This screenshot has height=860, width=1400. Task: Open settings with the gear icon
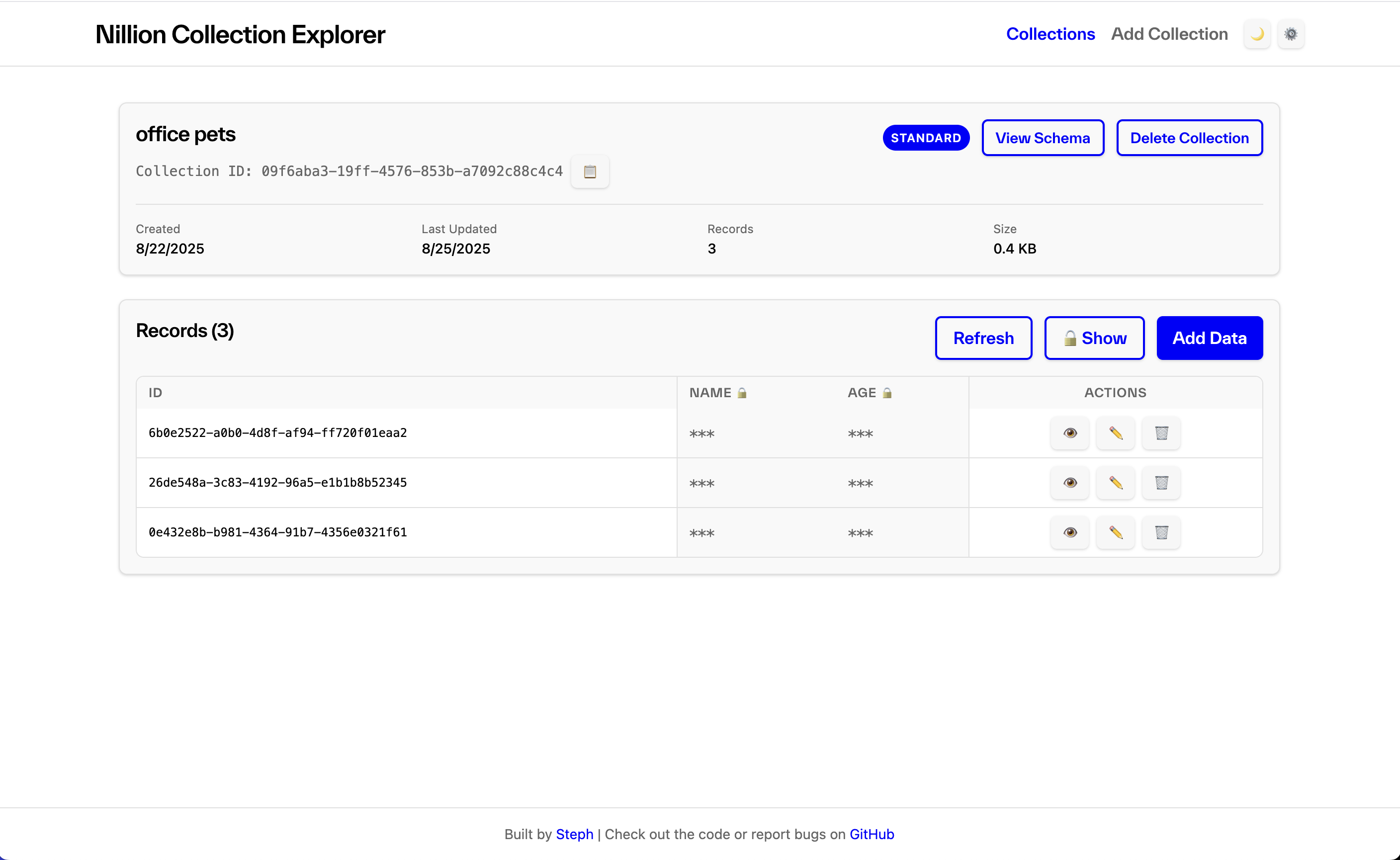pyautogui.click(x=1290, y=34)
